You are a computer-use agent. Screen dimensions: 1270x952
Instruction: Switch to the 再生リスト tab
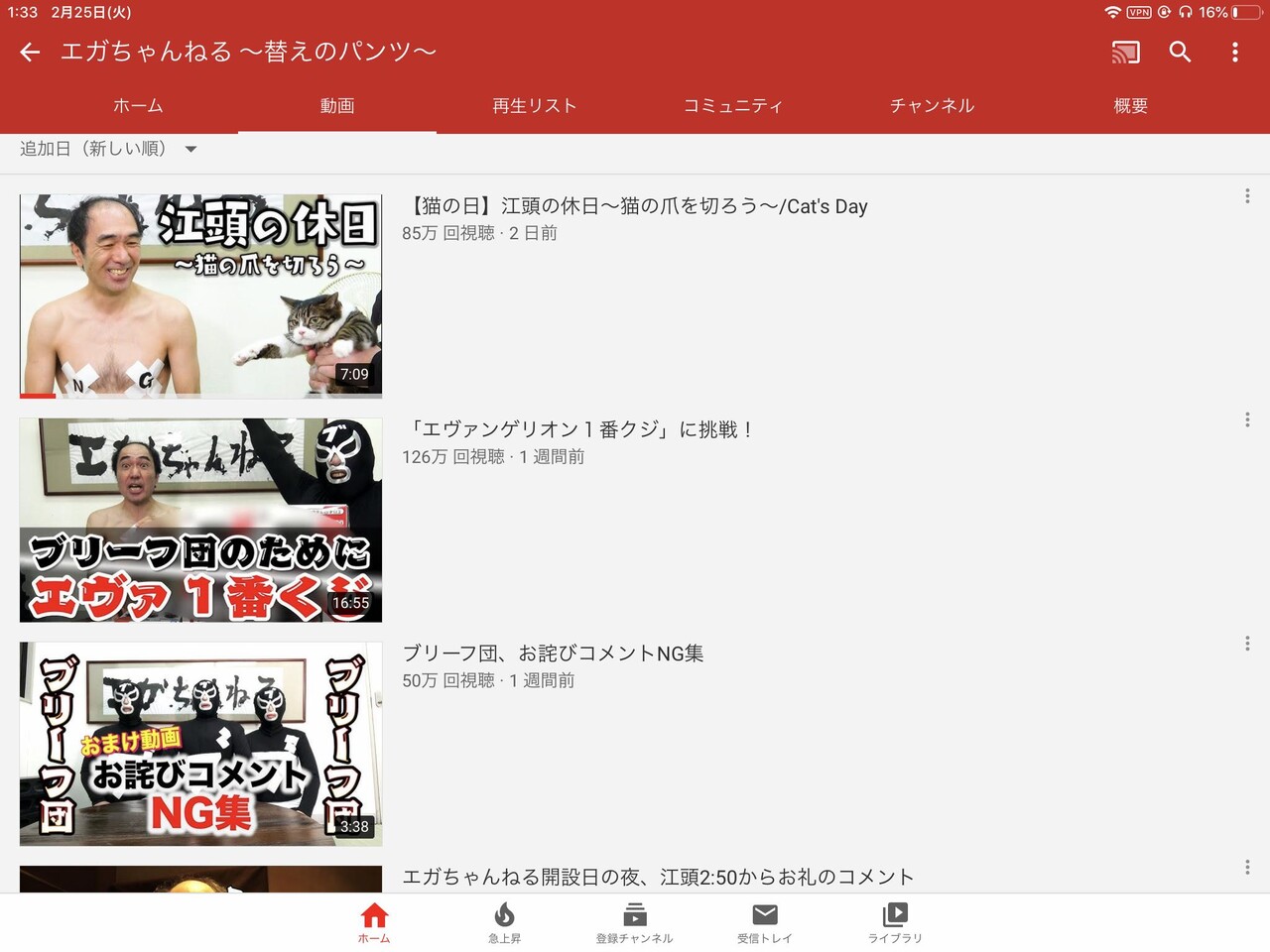click(535, 106)
